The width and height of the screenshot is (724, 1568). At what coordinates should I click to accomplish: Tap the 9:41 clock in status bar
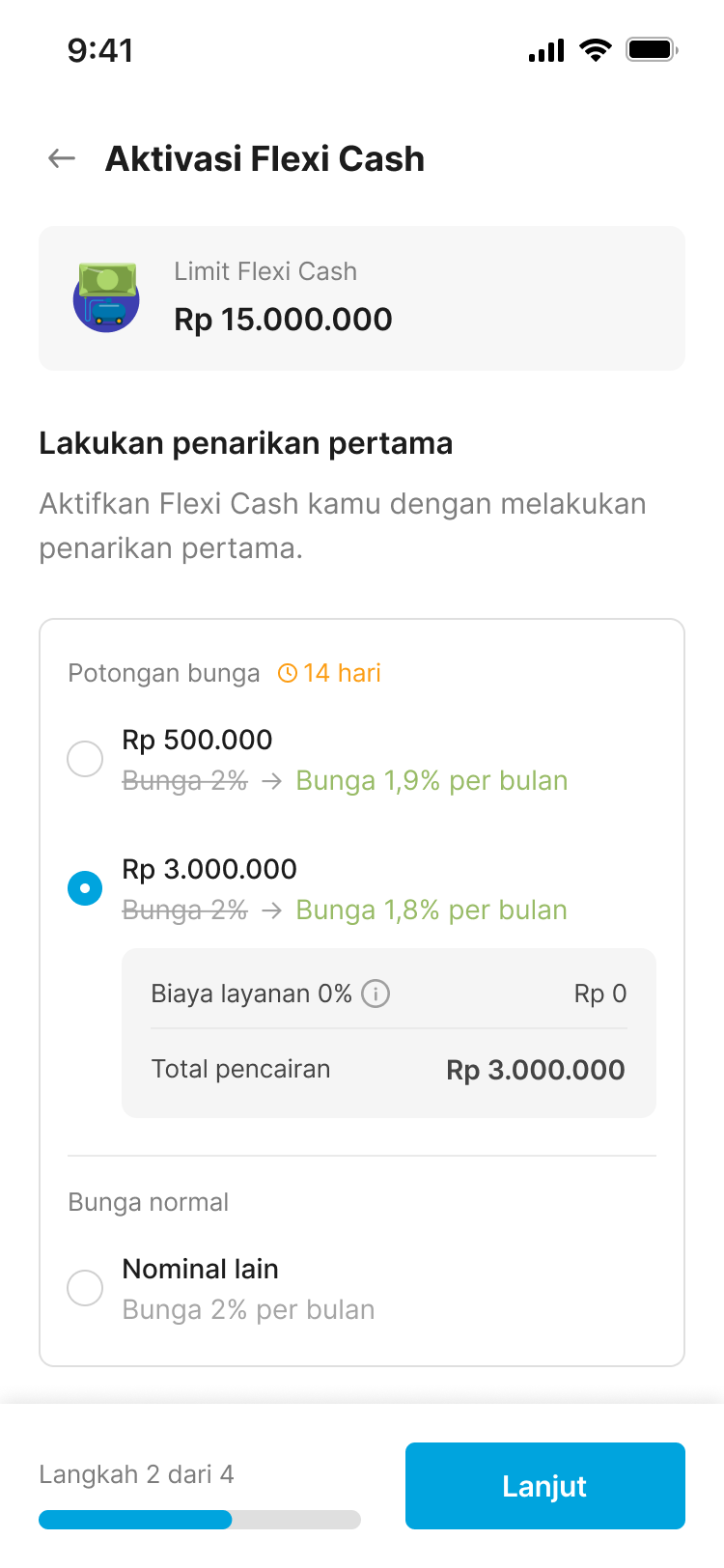[100, 50]
